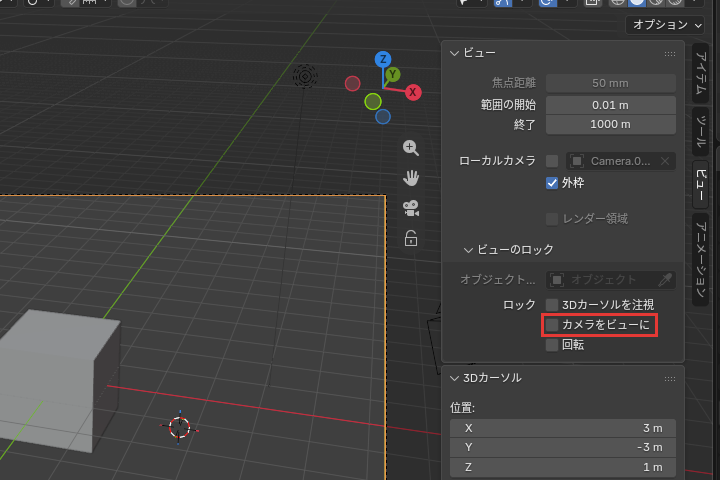Click the 焦点距離 50 mm field

tap(611, 83)
